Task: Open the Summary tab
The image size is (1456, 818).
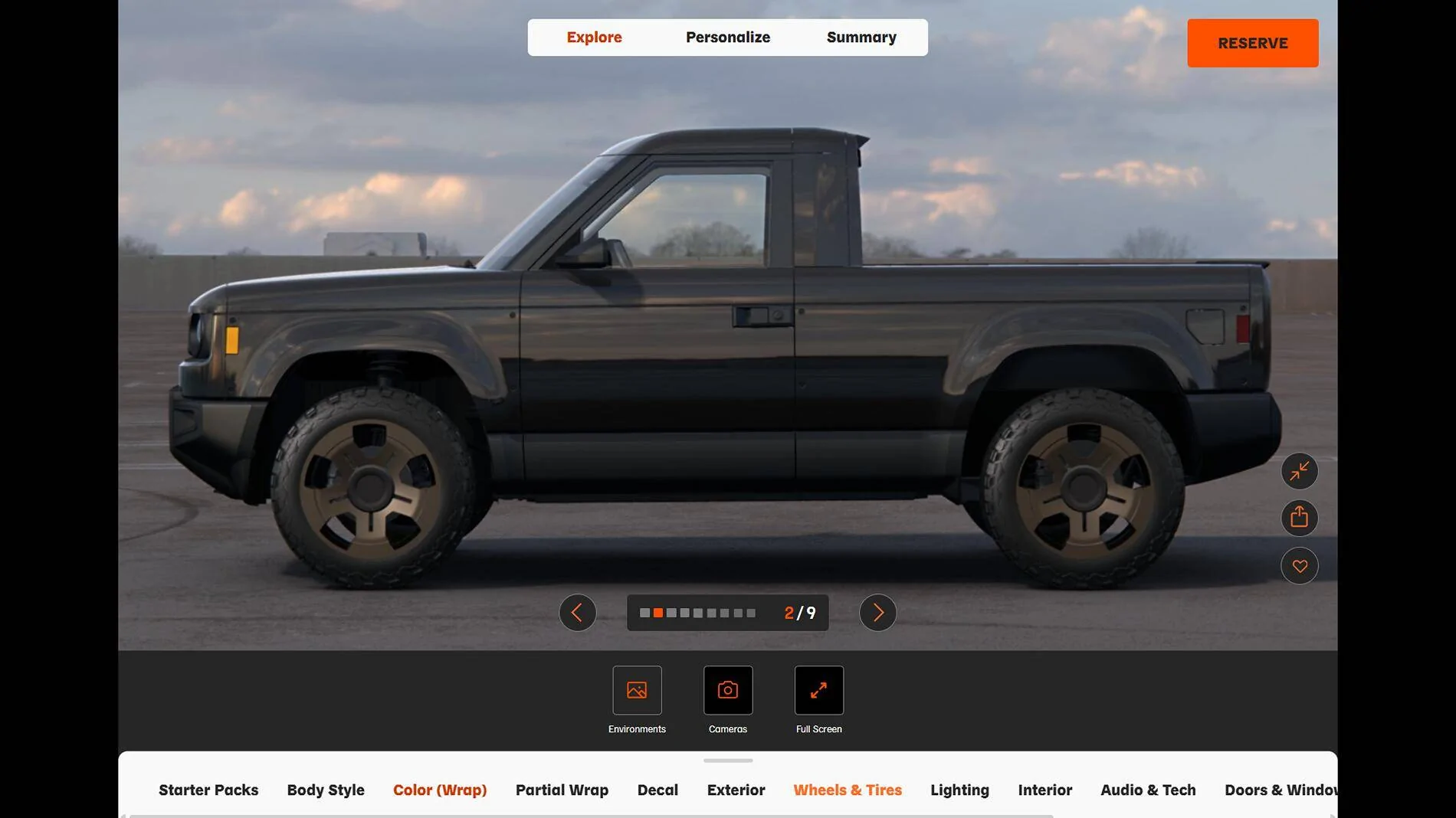Action: [x=861, y=38]
